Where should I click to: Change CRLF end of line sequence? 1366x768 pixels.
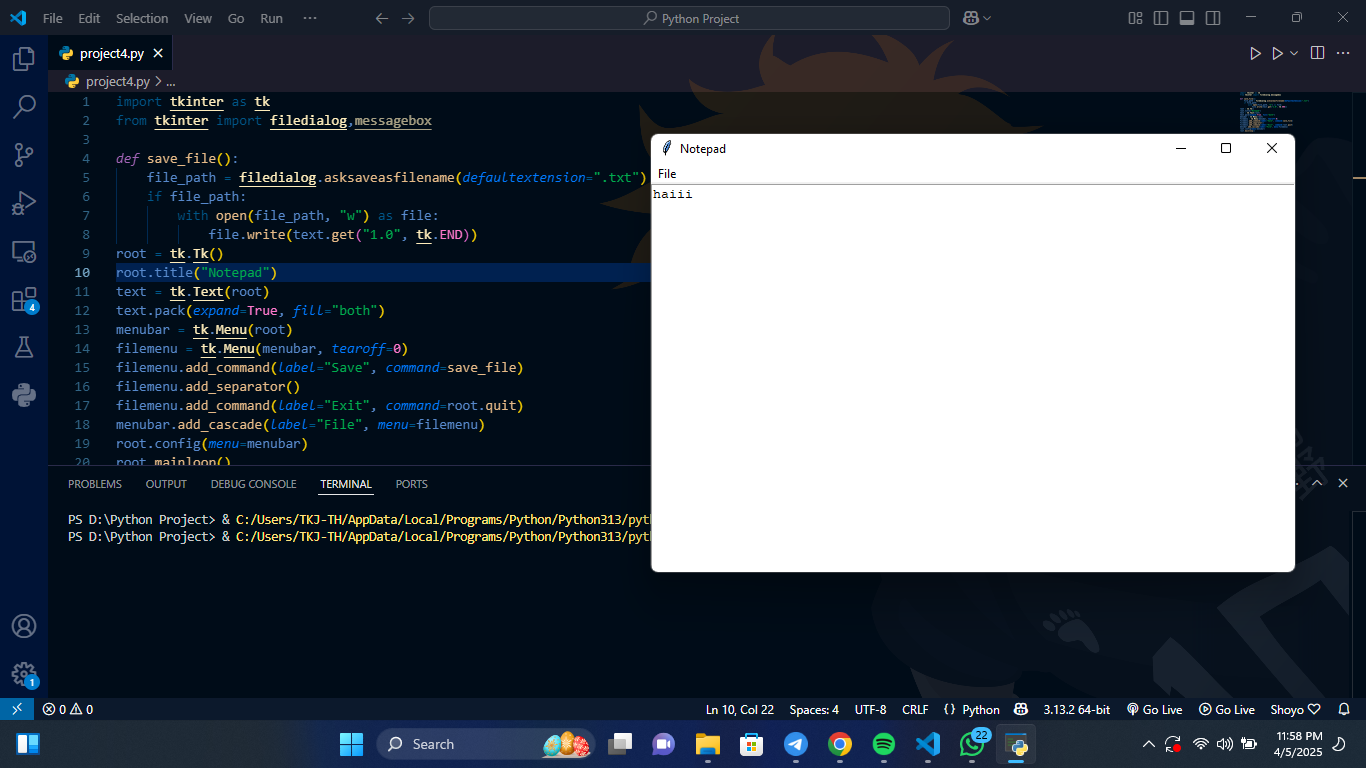[915, 709]
